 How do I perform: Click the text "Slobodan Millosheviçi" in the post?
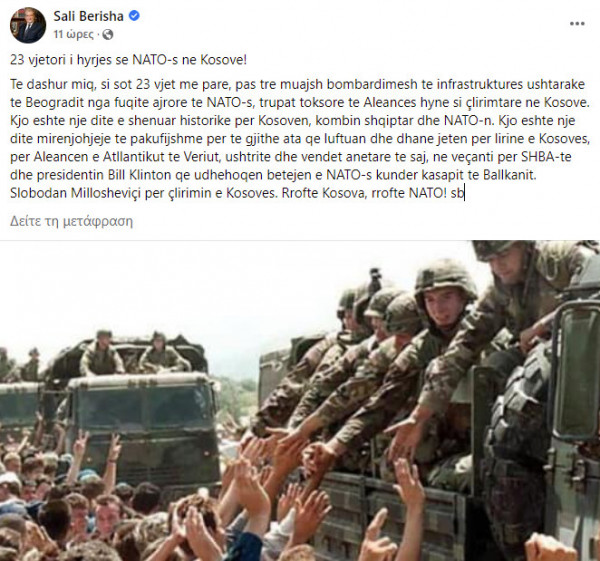[x=77, y=191]
